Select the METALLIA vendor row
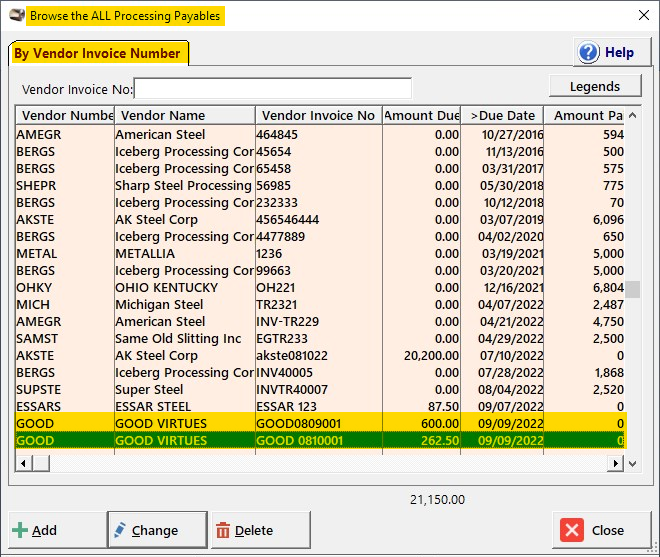 [x=320, y=254]
